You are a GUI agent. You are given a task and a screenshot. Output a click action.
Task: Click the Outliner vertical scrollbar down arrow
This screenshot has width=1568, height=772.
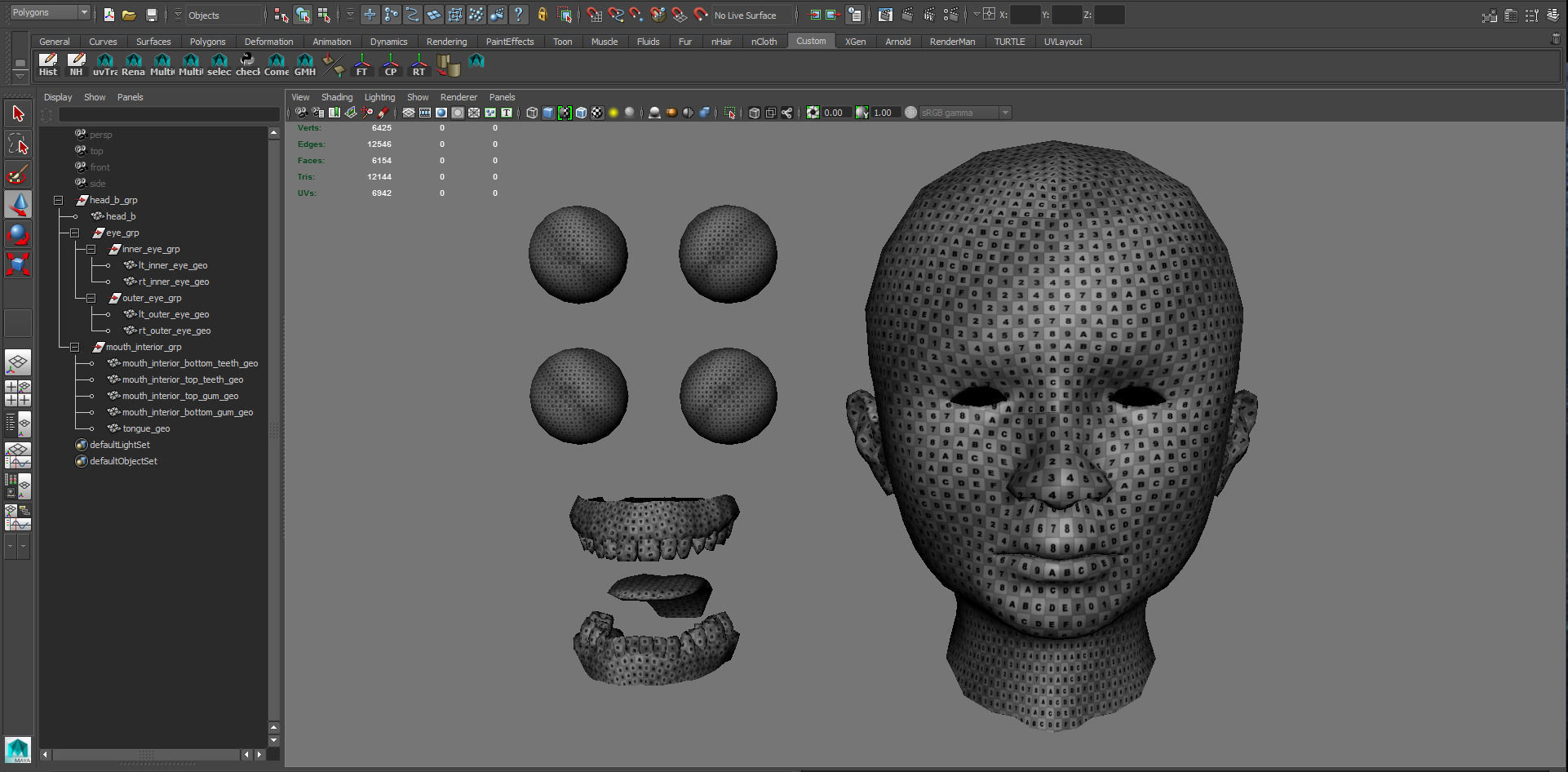point(273,741)
